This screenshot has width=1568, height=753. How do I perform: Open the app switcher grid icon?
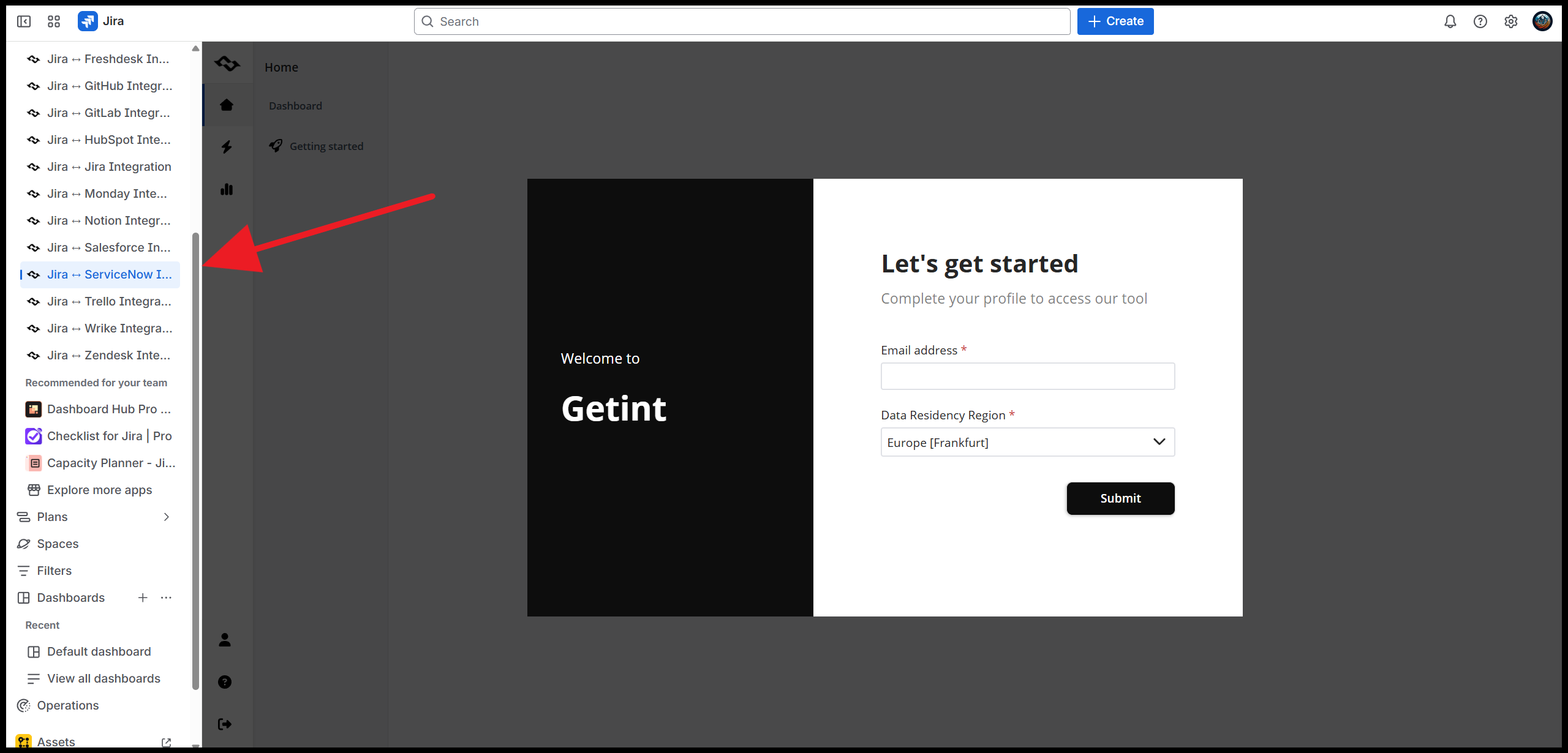coord(54,21)
